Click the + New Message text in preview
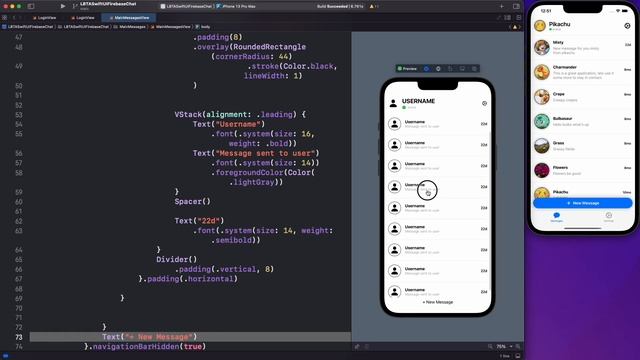 [x=438, y=302]
